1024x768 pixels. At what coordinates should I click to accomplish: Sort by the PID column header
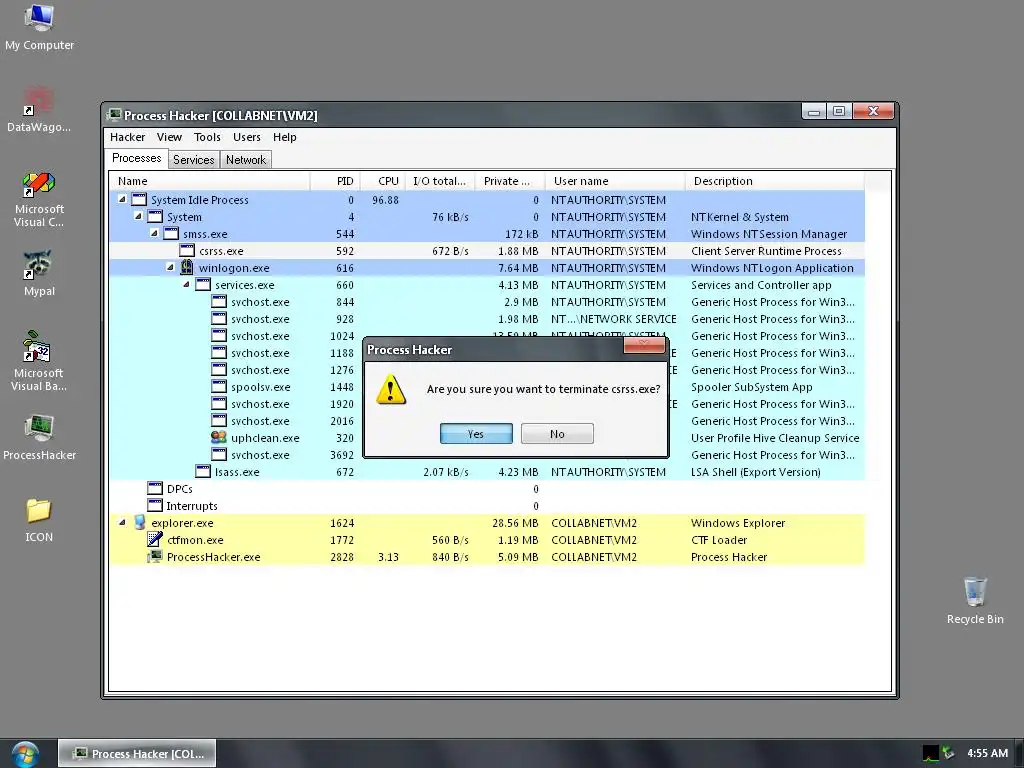point(334,181)
